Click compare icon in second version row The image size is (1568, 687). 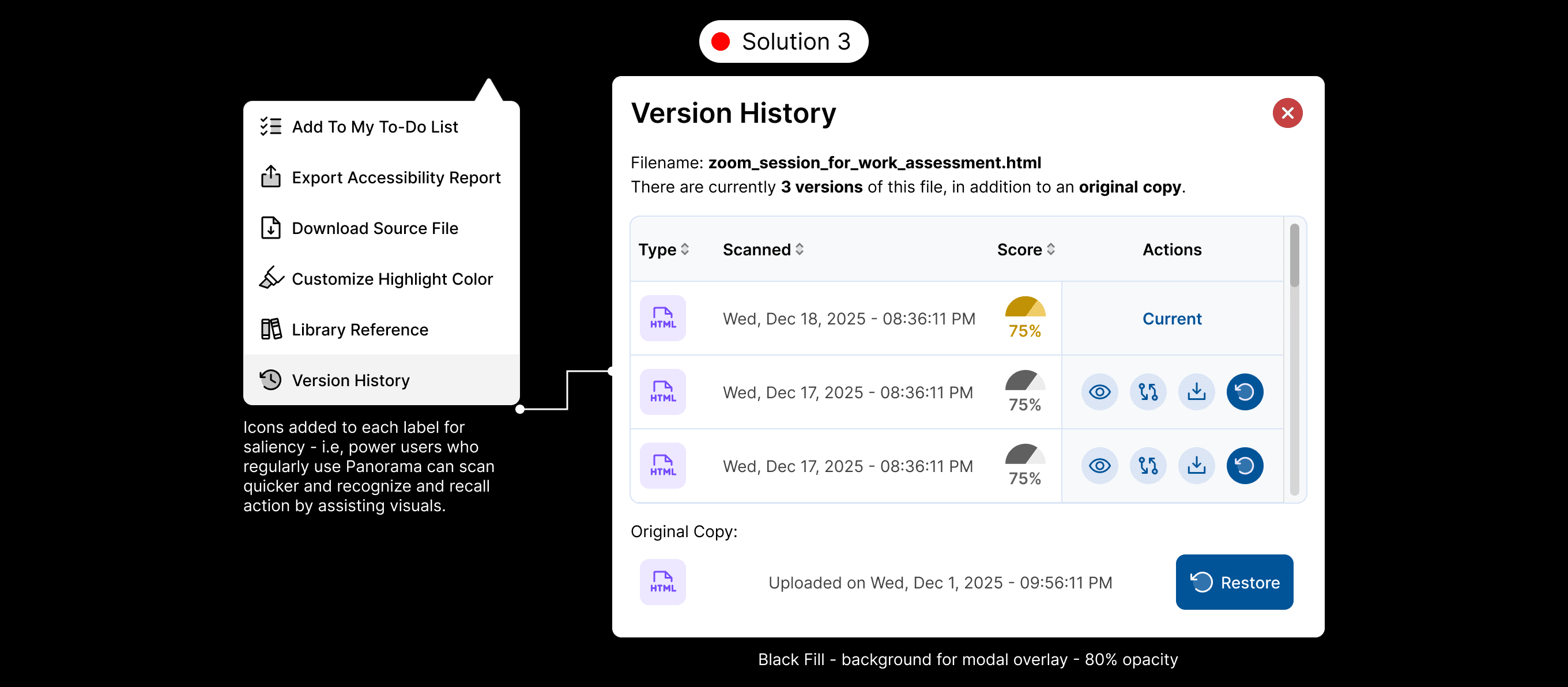coord(1148,392)
